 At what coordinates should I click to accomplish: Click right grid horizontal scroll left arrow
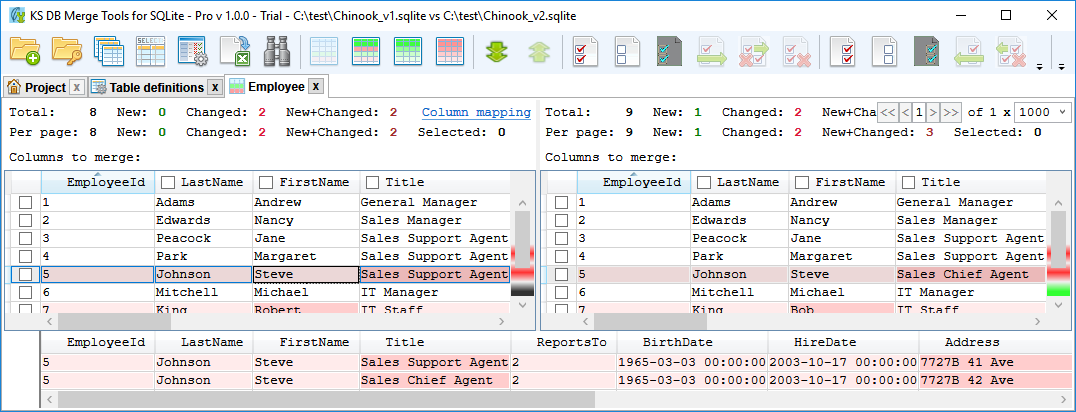point(586,321)
